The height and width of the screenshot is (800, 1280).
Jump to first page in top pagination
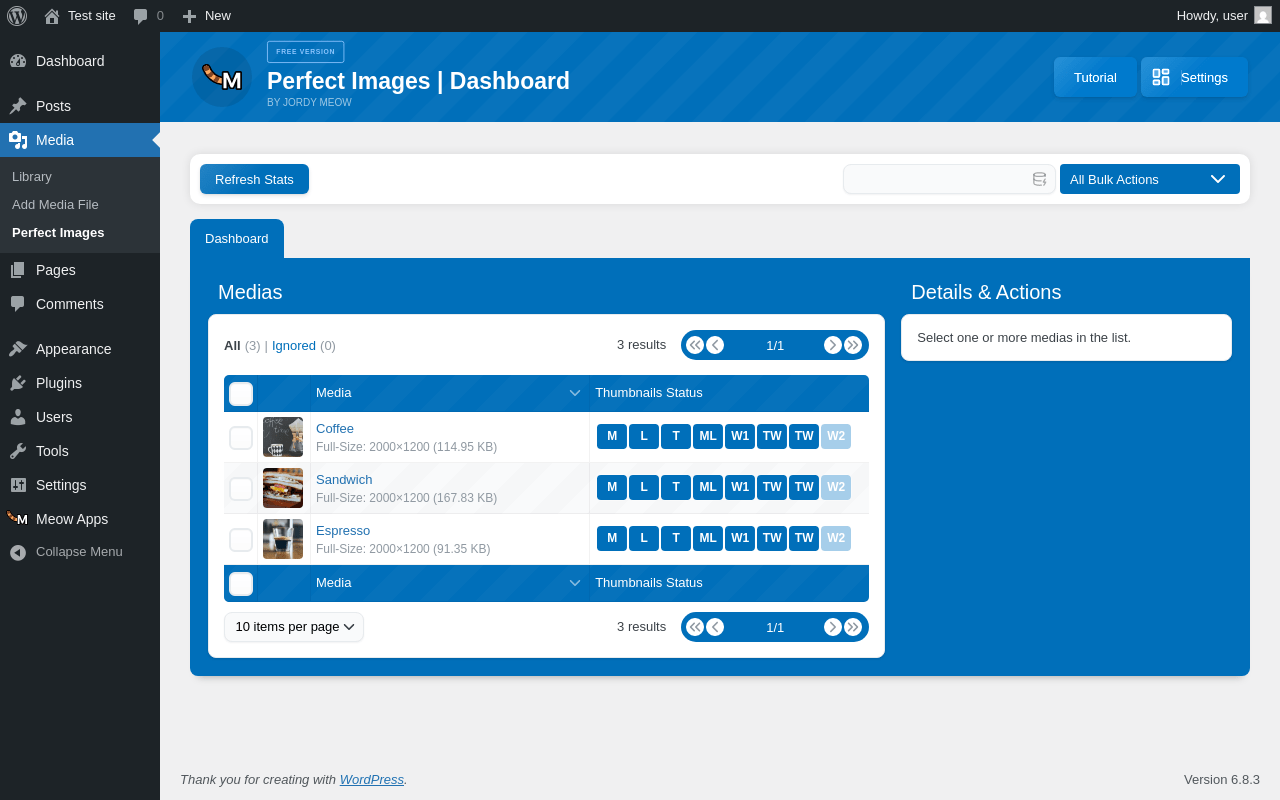coord(695,345)
